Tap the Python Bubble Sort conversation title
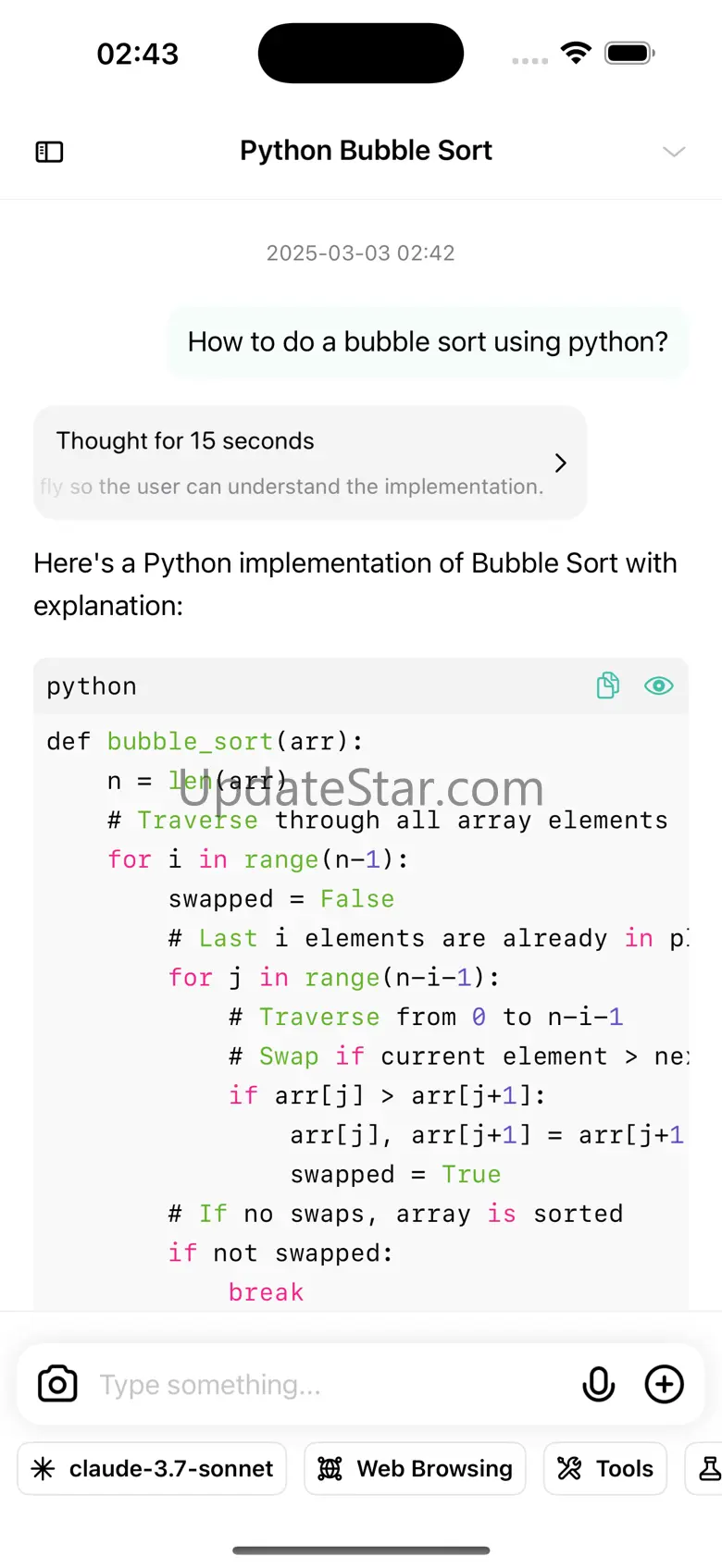The height and width of the screenshot is (1568, 722). pyautogui.click(x=366, y=151)
